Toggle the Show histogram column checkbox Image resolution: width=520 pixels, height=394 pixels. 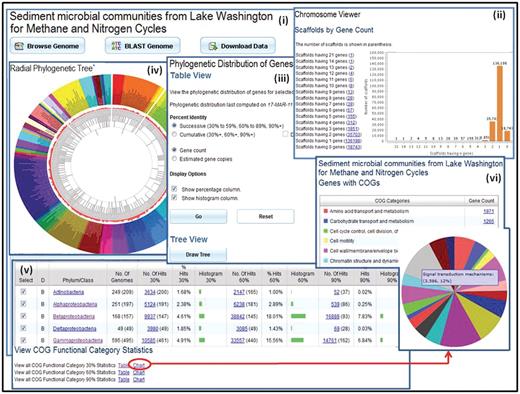point(174,198)
